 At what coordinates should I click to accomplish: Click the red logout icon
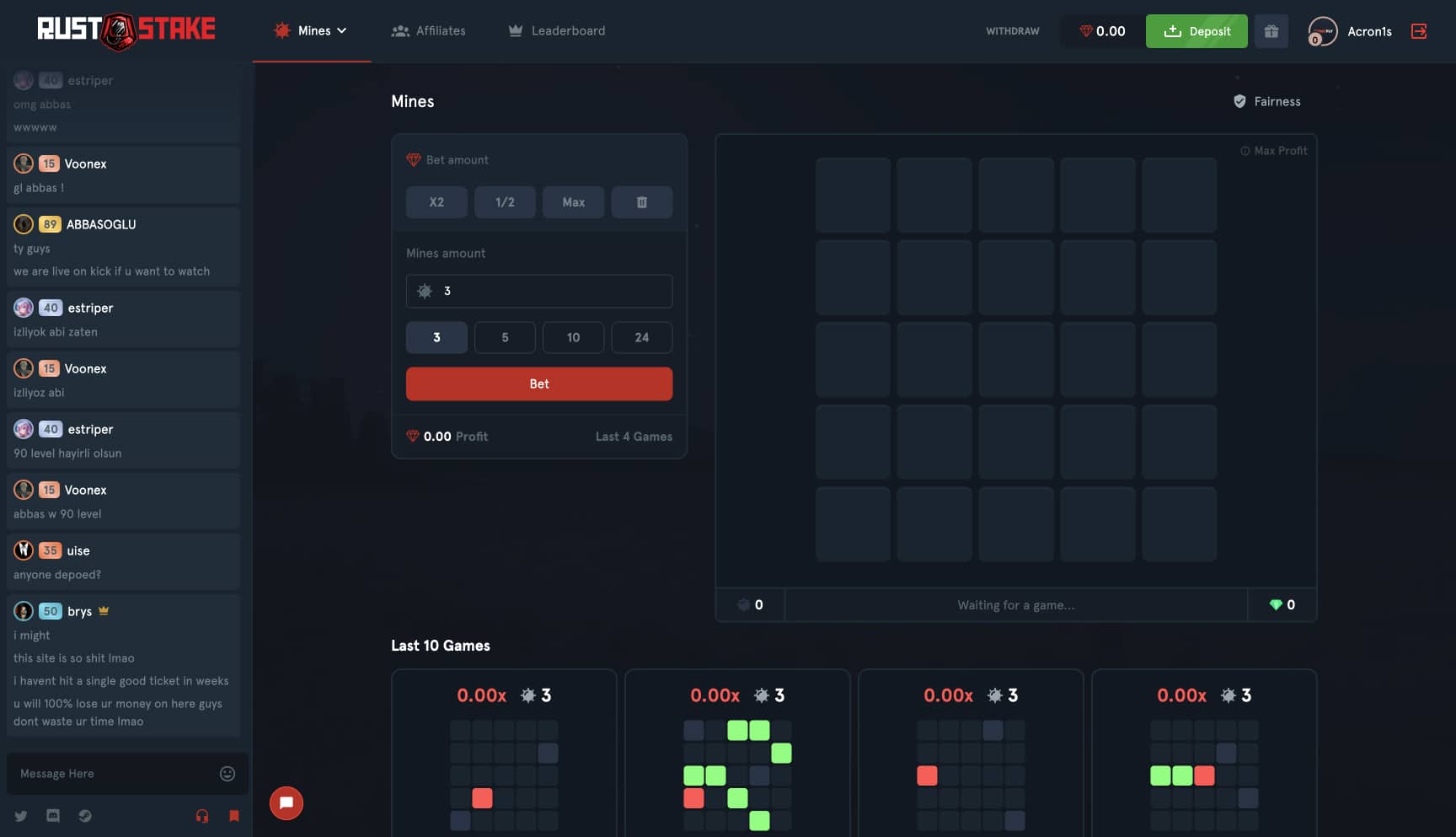[x=1419, y=31]
